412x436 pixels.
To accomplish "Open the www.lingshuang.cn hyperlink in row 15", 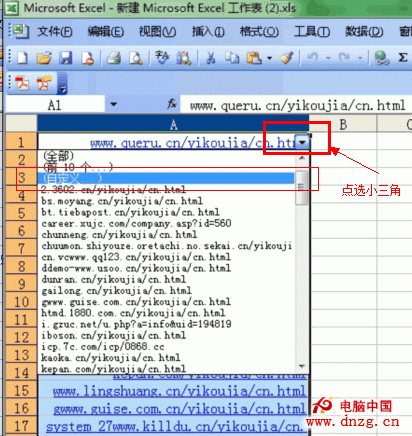I will pyautogui.click(x=179, y=391).
